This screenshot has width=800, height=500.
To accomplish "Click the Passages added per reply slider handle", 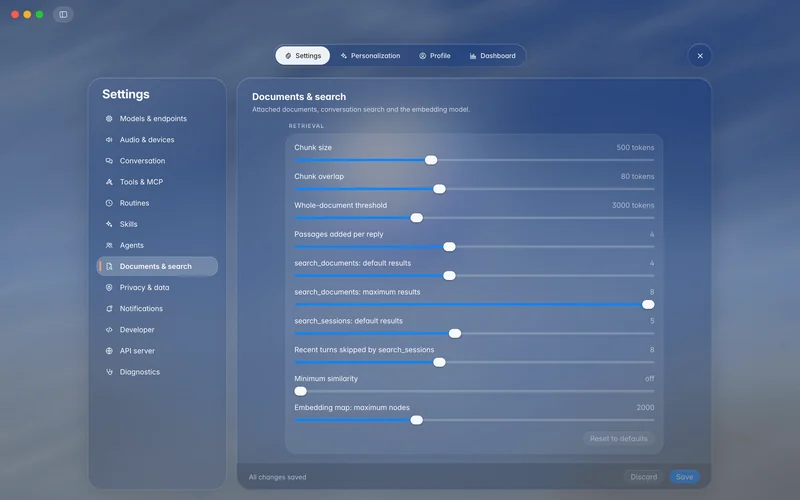I will tap(449, 247).
